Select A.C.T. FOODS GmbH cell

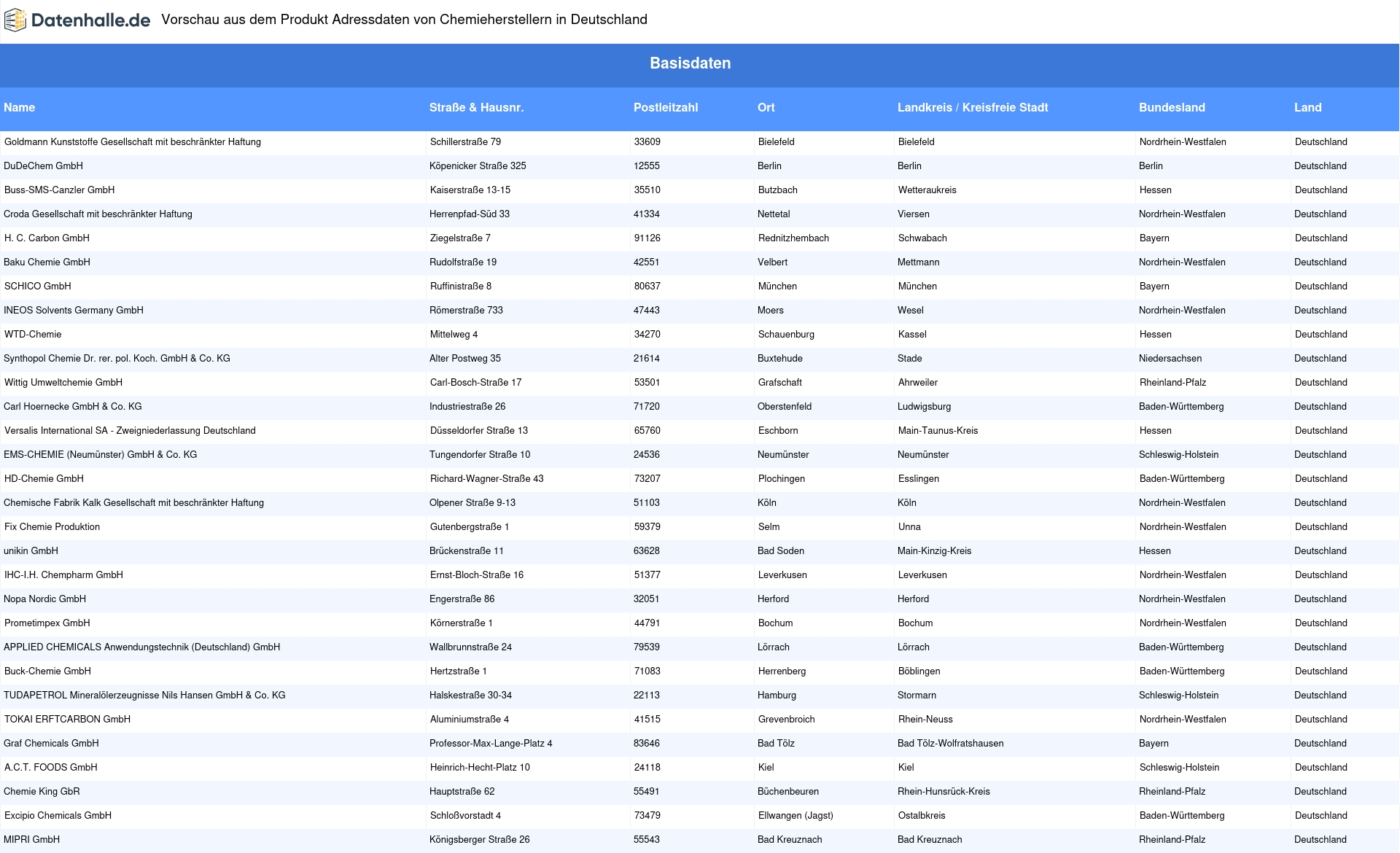click(x=51, y=768)
